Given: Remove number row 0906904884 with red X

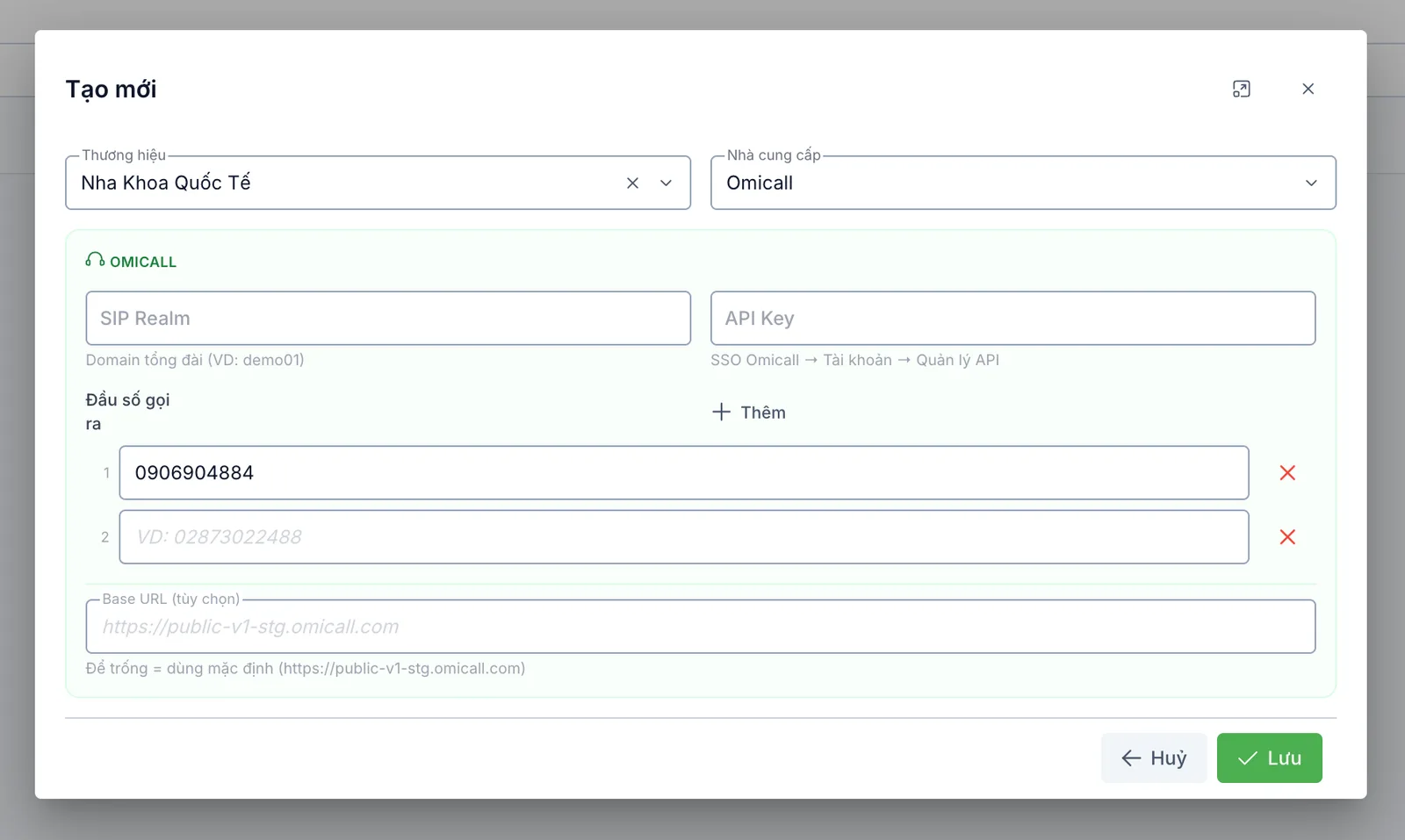Looking at the screenshot, I should pyautogui.click(x=1287, y=472).
